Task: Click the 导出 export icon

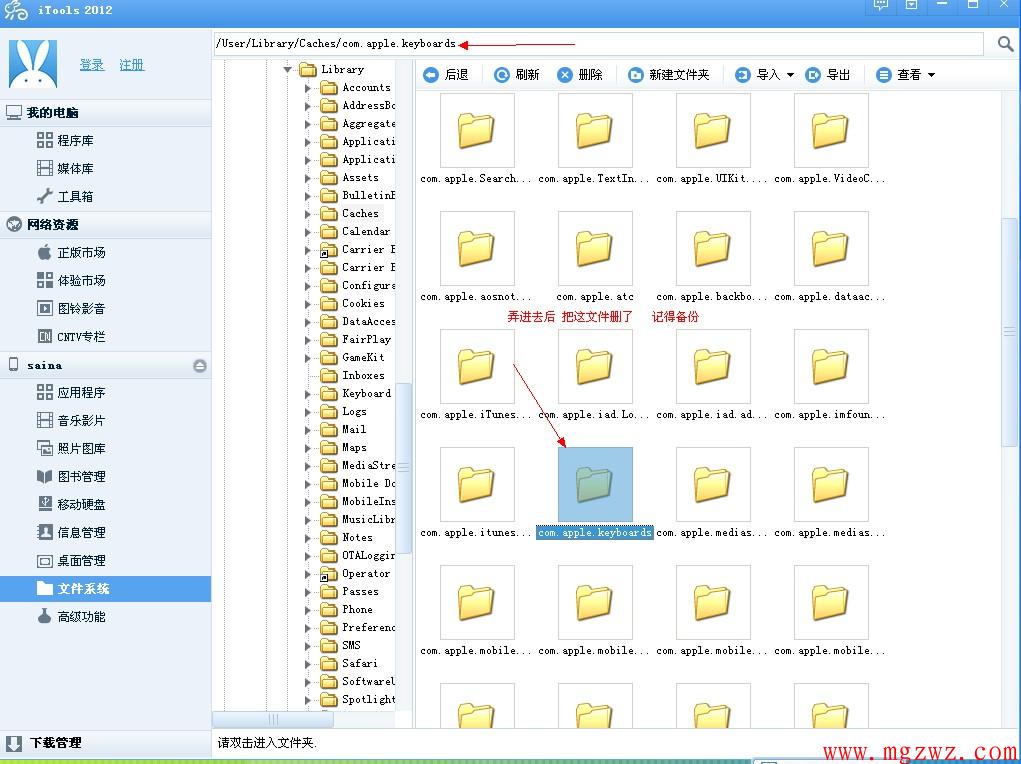Action: (813, 75)
